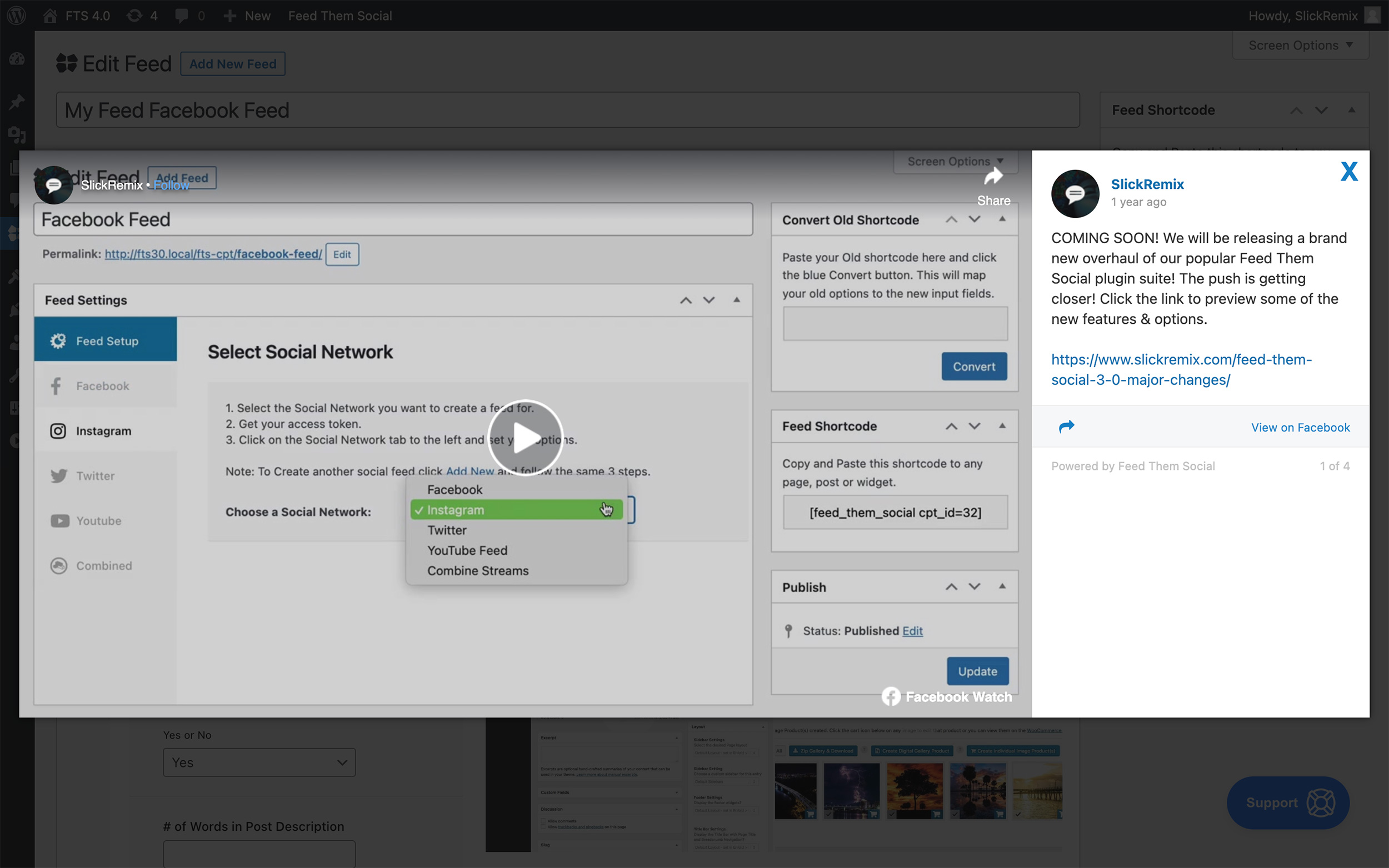Open Posts via the pushpin sidebar icon
The width and height of the screenshot is (1389, 868).
pyautogui.click(x=17, y=102)
